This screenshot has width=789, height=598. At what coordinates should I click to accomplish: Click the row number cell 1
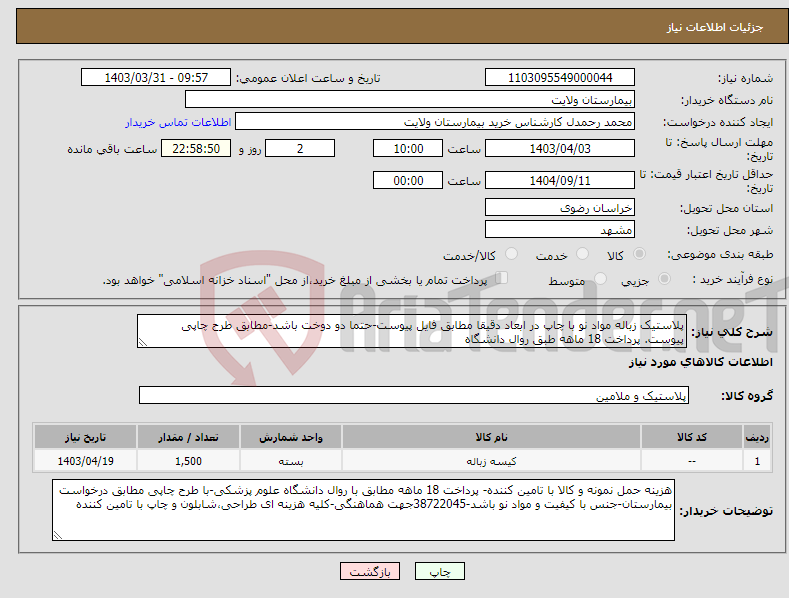[757, 461]
